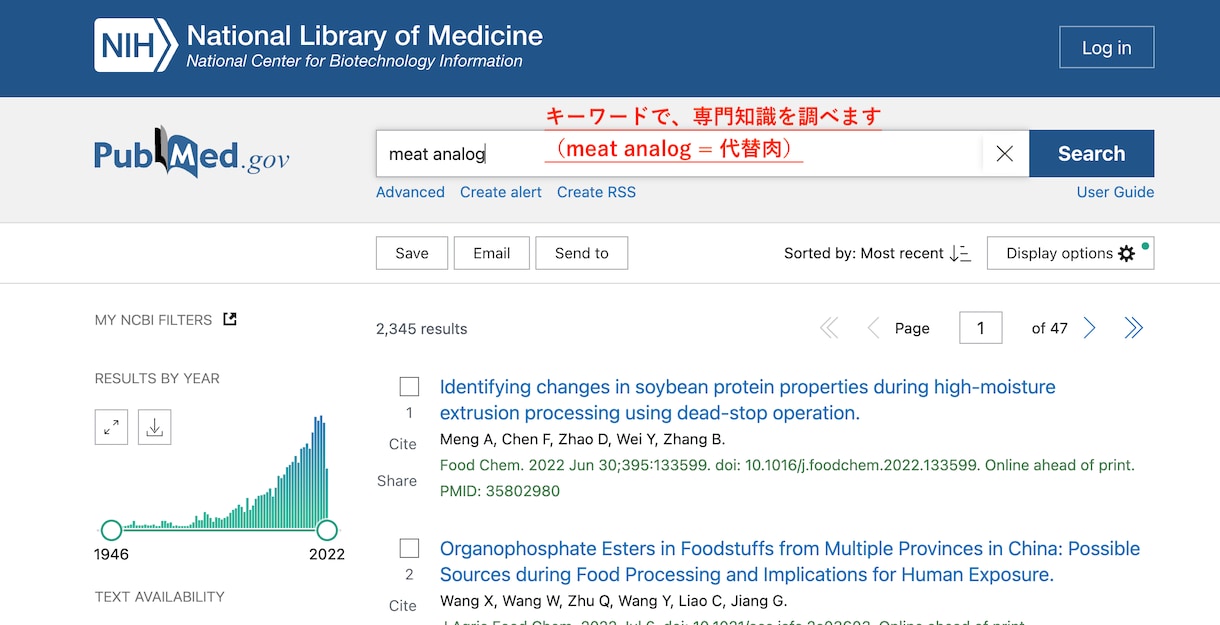Go to next results page arrow
Screen dimensions: 1220x625
click(x=1090, y=328)
